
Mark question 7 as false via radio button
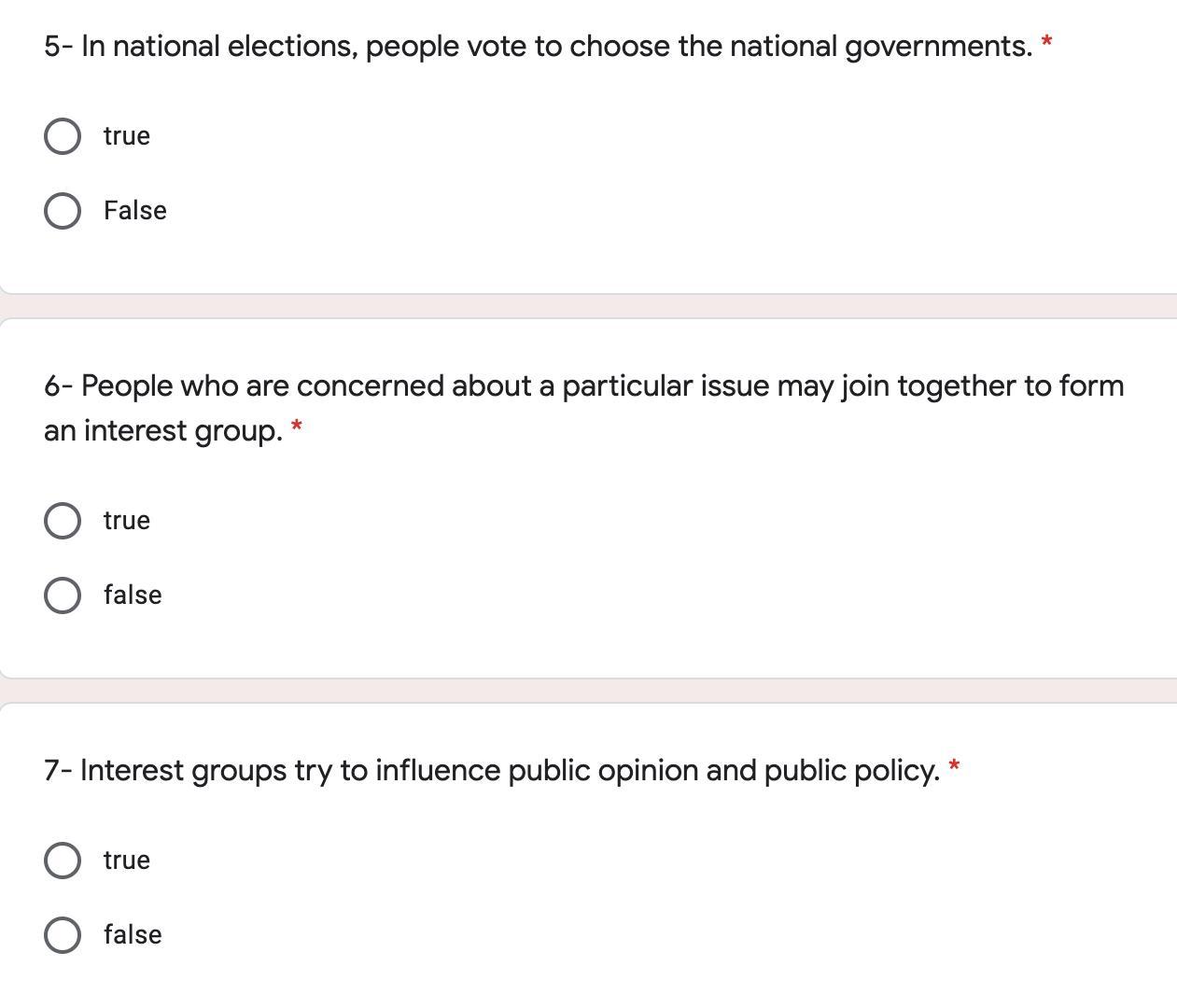(x=62, y=935)
